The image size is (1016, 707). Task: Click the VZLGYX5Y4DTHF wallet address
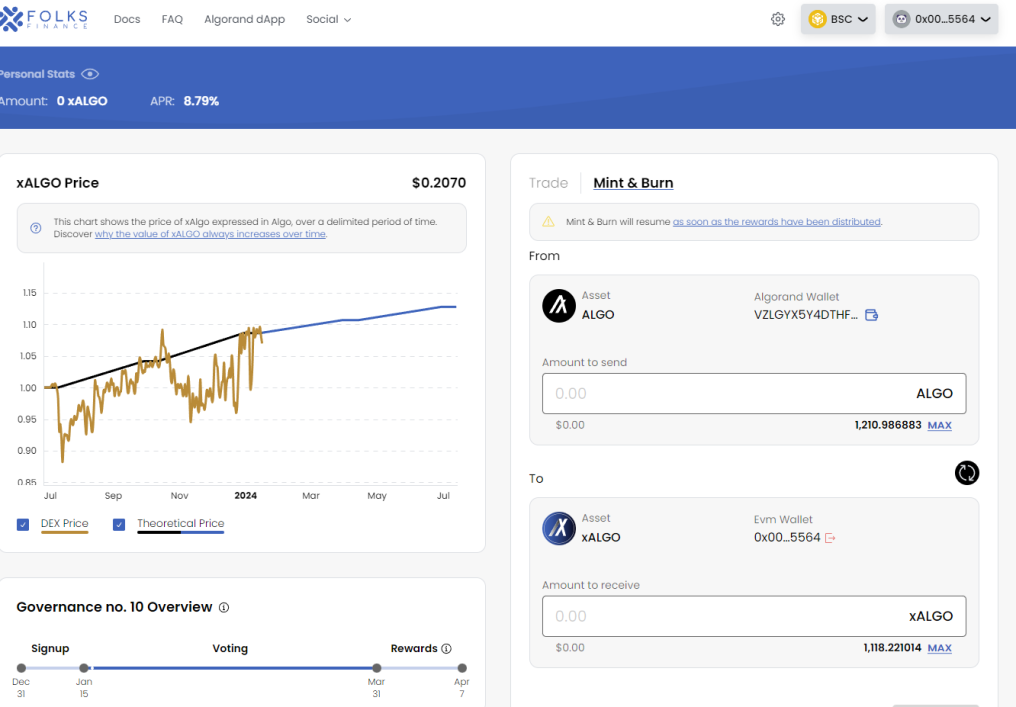click(x=805, y=315)
